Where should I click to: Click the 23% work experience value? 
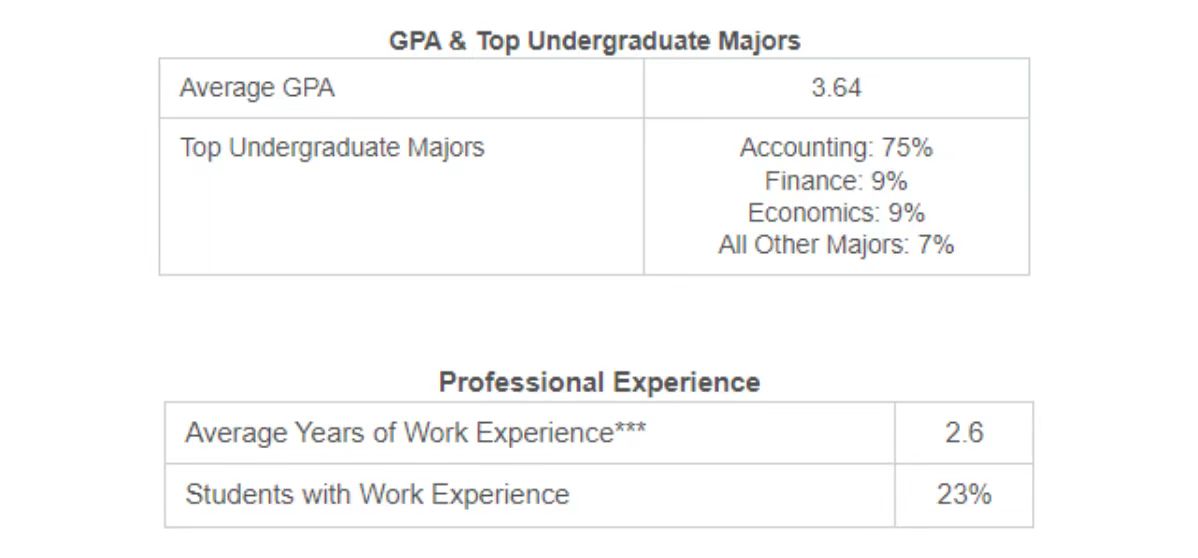tap(963, 494)
